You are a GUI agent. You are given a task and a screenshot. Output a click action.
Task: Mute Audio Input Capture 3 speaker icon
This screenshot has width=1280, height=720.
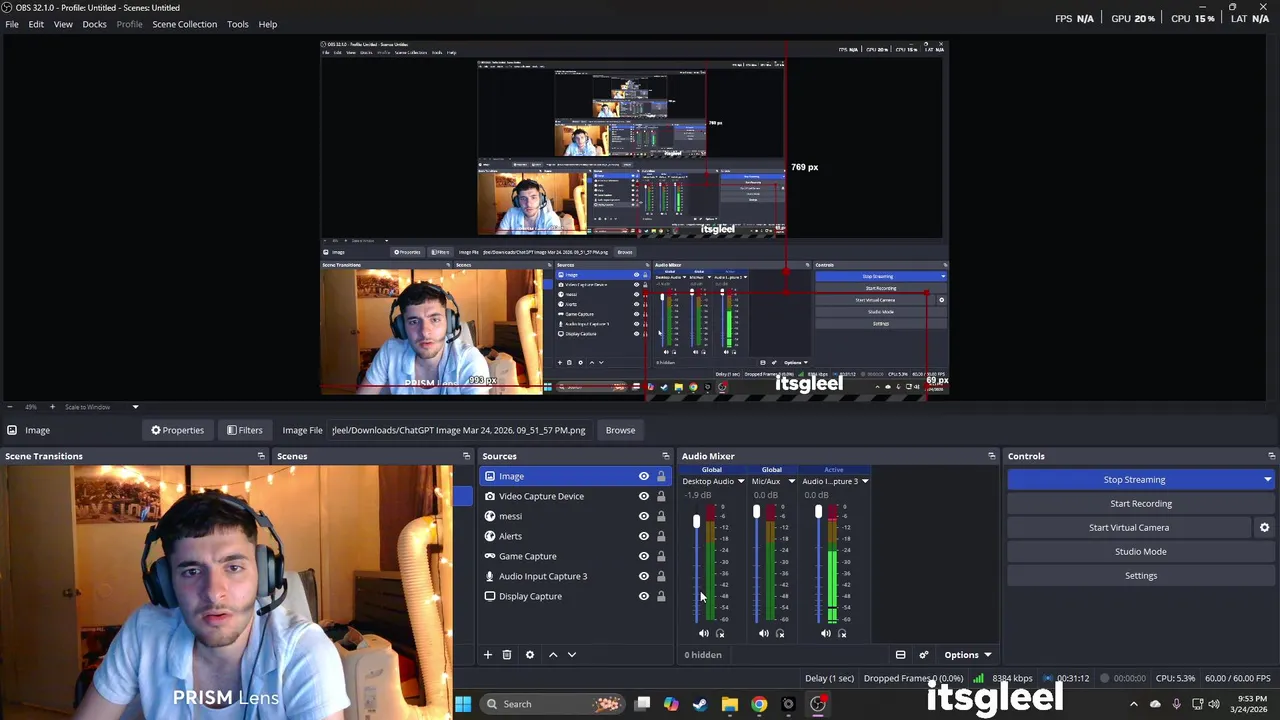point(826,633)
